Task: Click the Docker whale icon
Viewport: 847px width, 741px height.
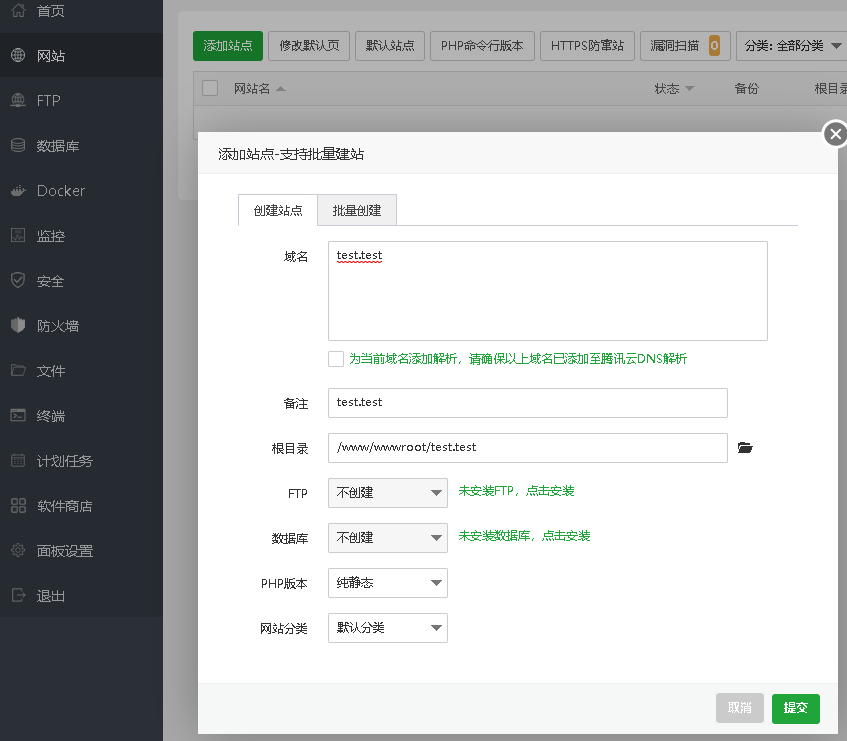Action: [18, 190]
